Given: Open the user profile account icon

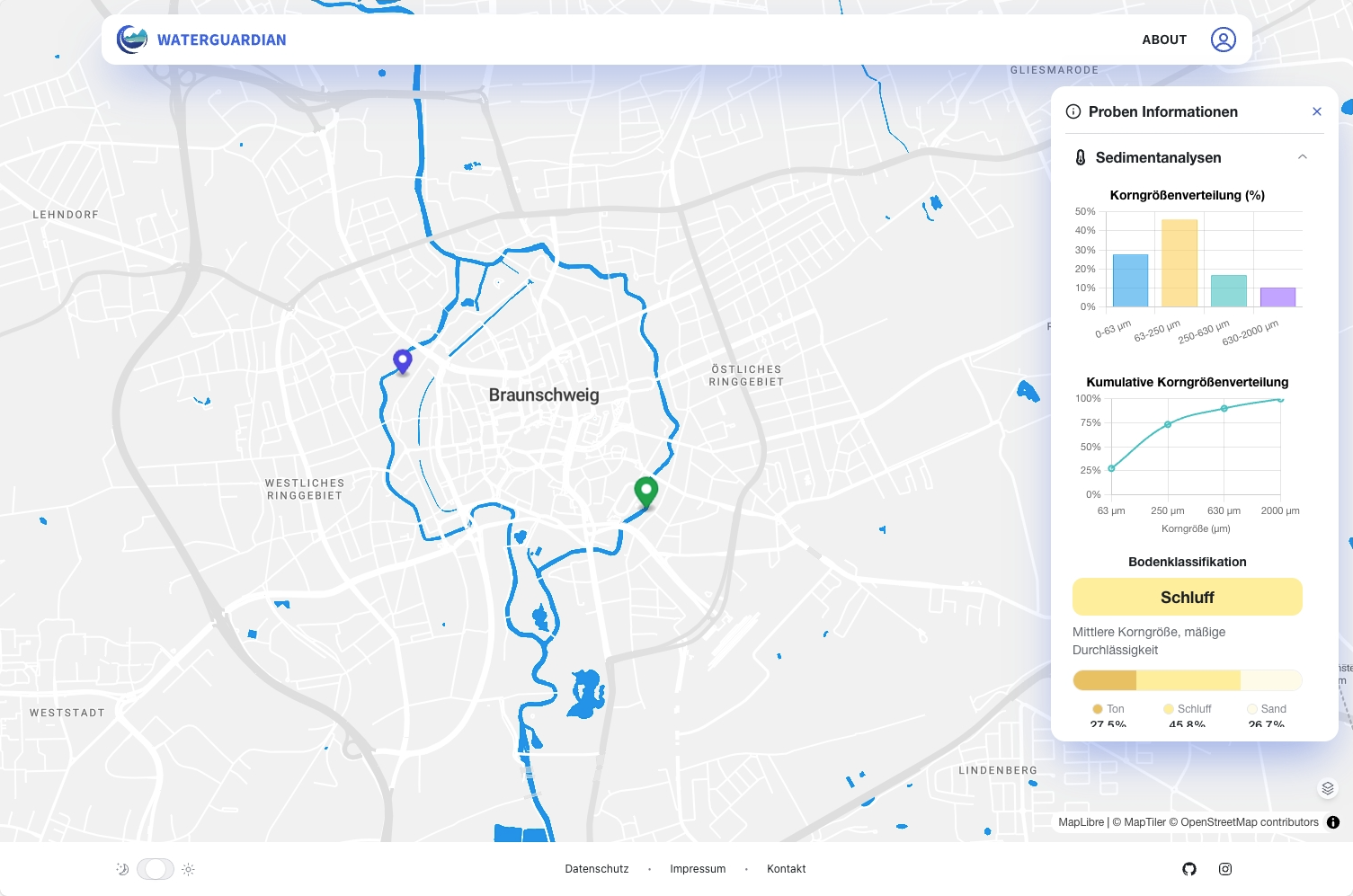Looking at the screenshot, I should (x=1223, y=40).
